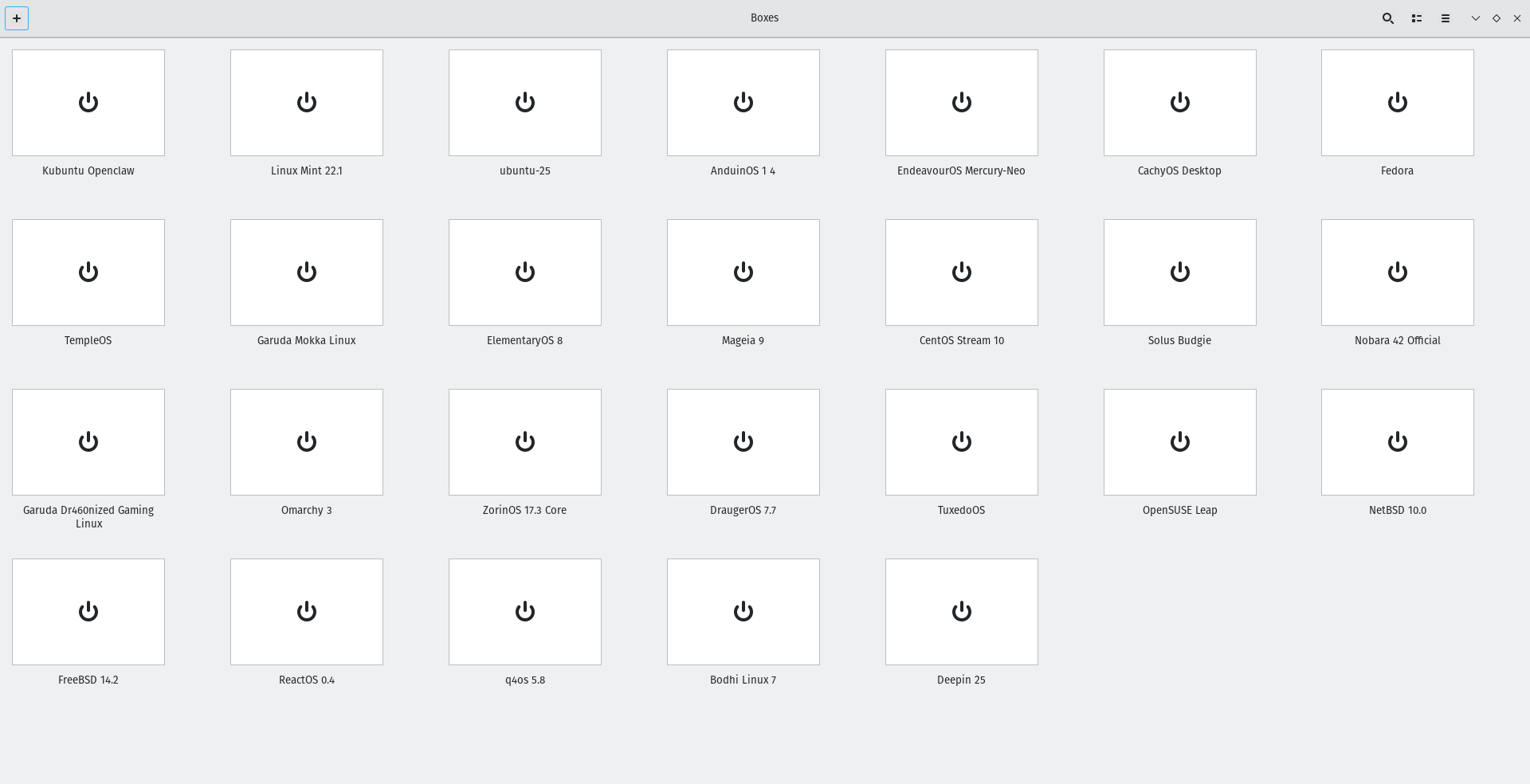
Task: Open the Nobara 42 Official thumbnail
Action: point(1398,272)
